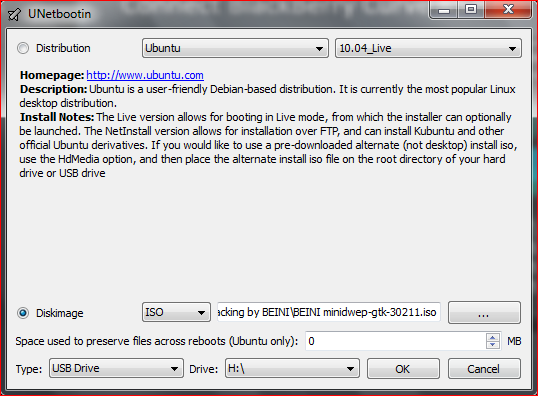The width and height of the screenshot is (538, 396).
Task: Open the H:\ drive dropdown
Action: point(292,369)
